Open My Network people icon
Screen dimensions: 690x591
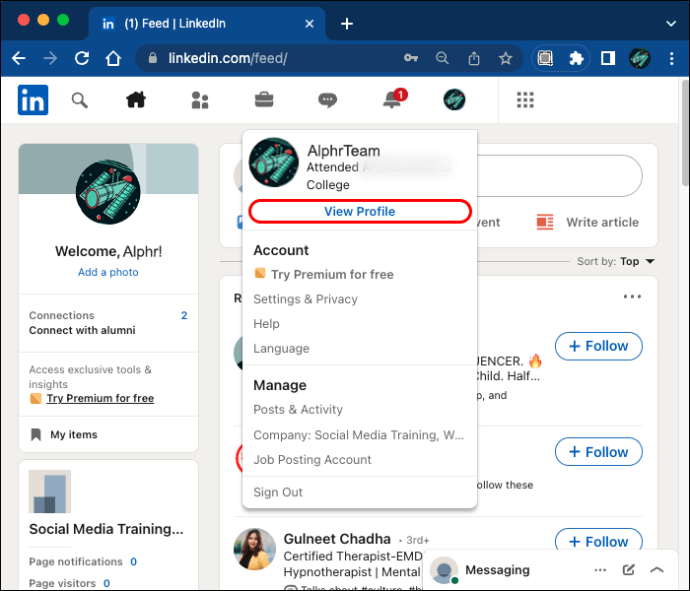pos(200,100)
